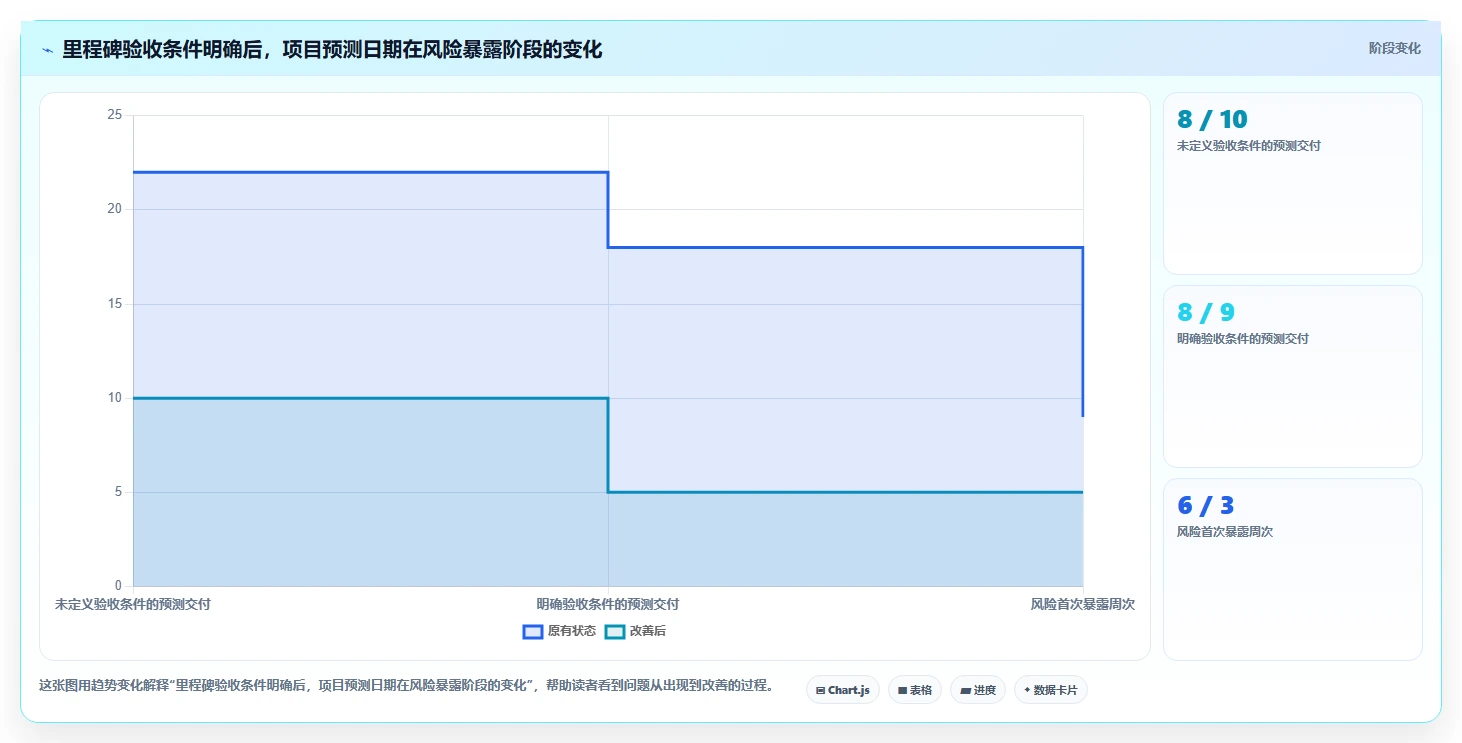The image size is (1462, 743).
Task: Click x-axis label 明确验收条件的预测交付
Action: [x=608, y=604]
